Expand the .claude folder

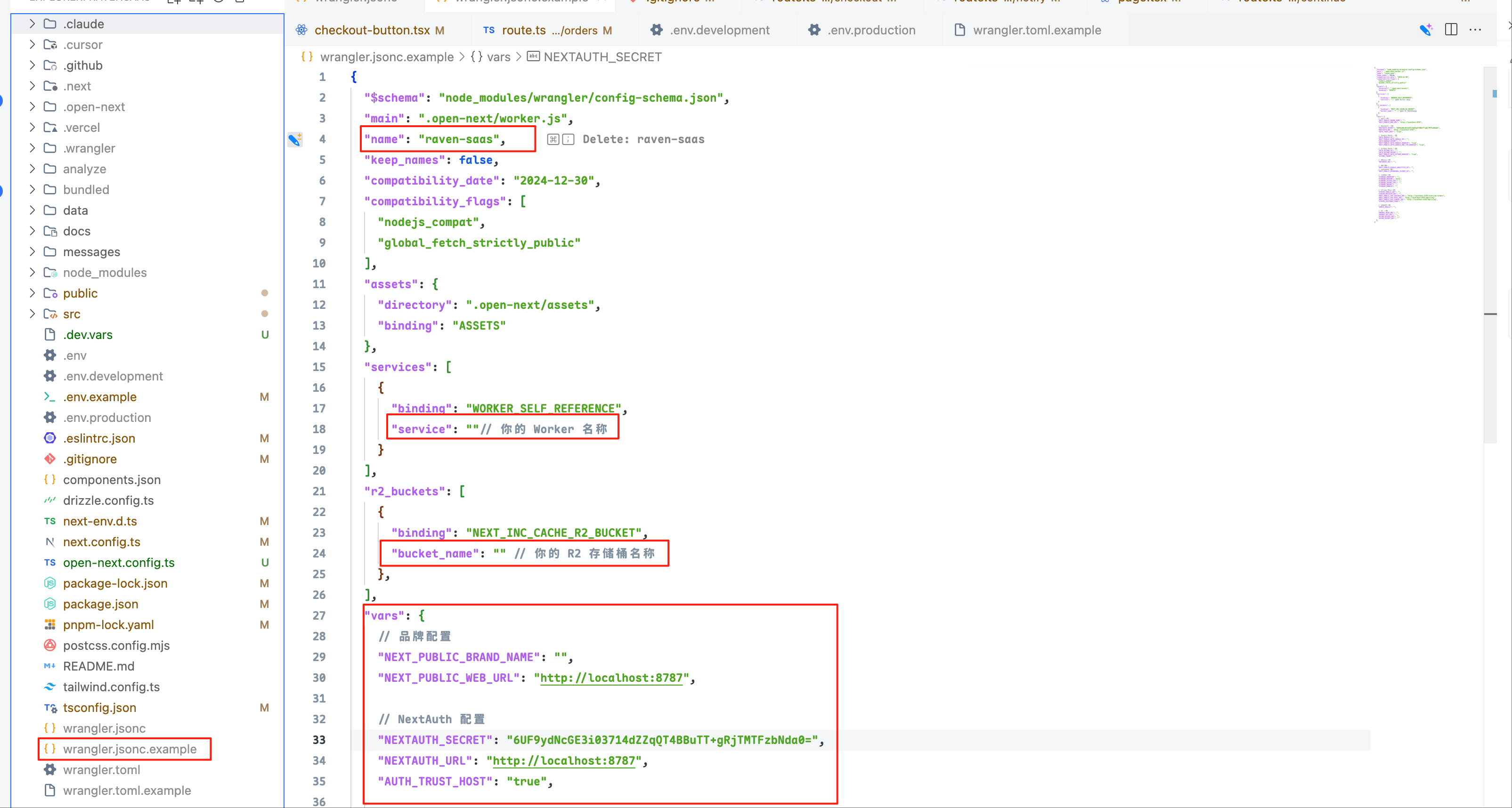click(33, 24)
